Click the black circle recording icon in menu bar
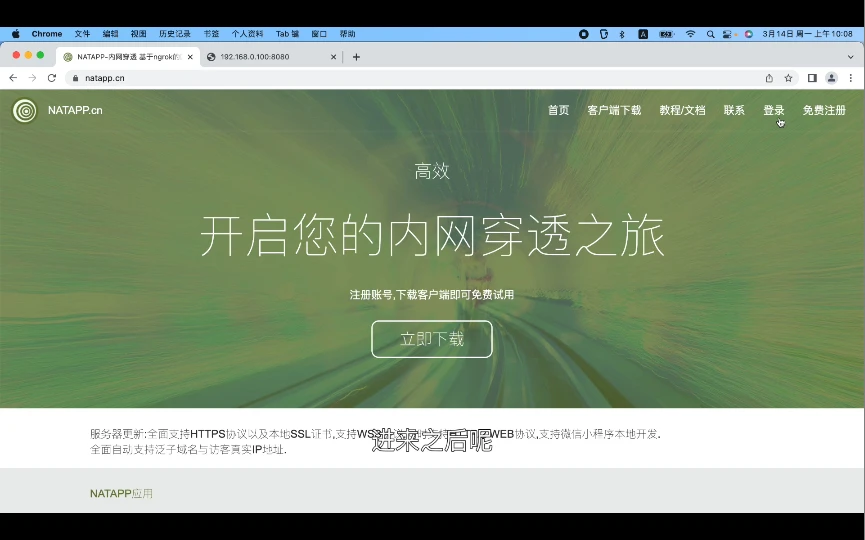 584,34
